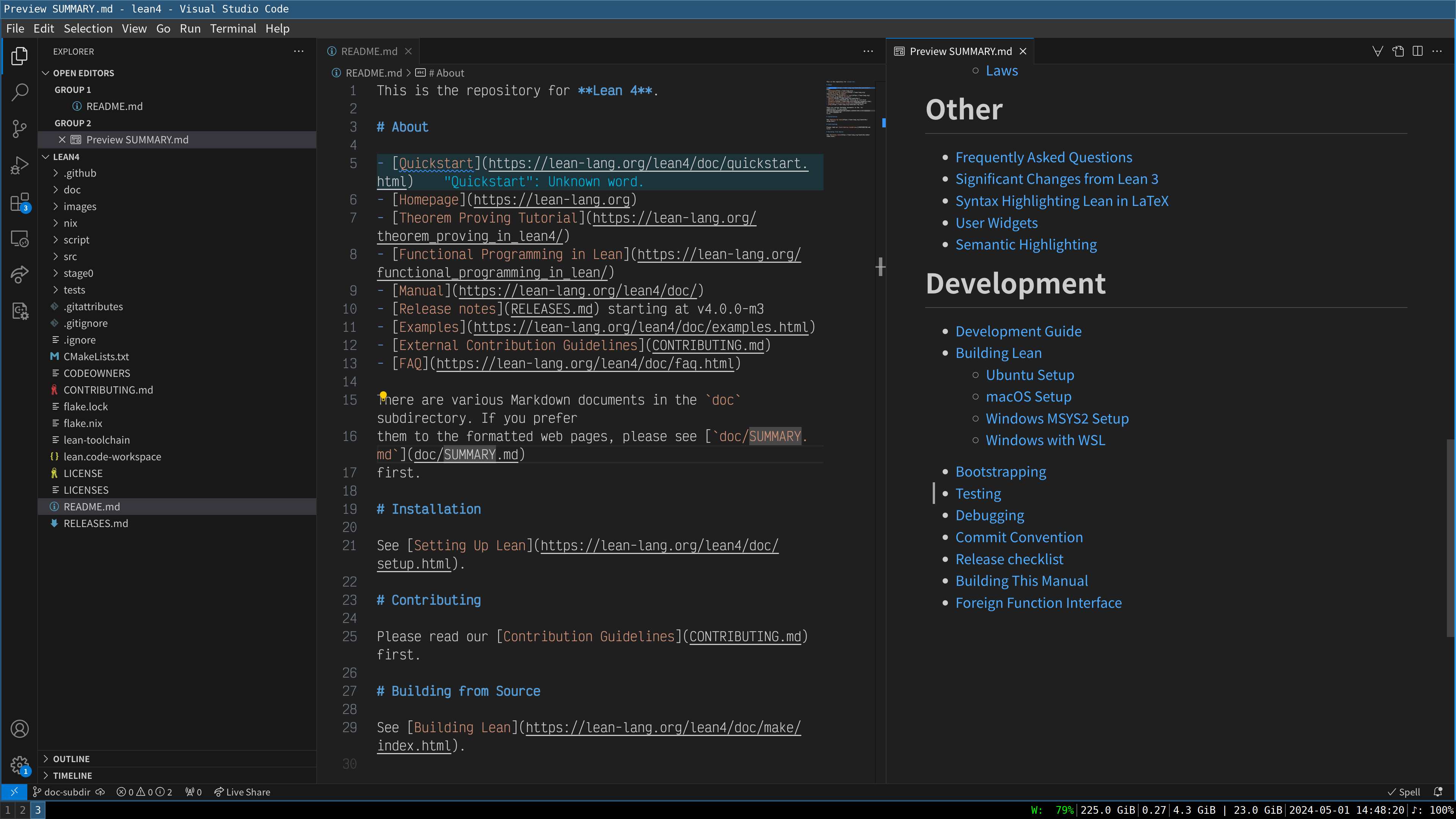Follow the Development Guide link in preview

(1018, 331)
